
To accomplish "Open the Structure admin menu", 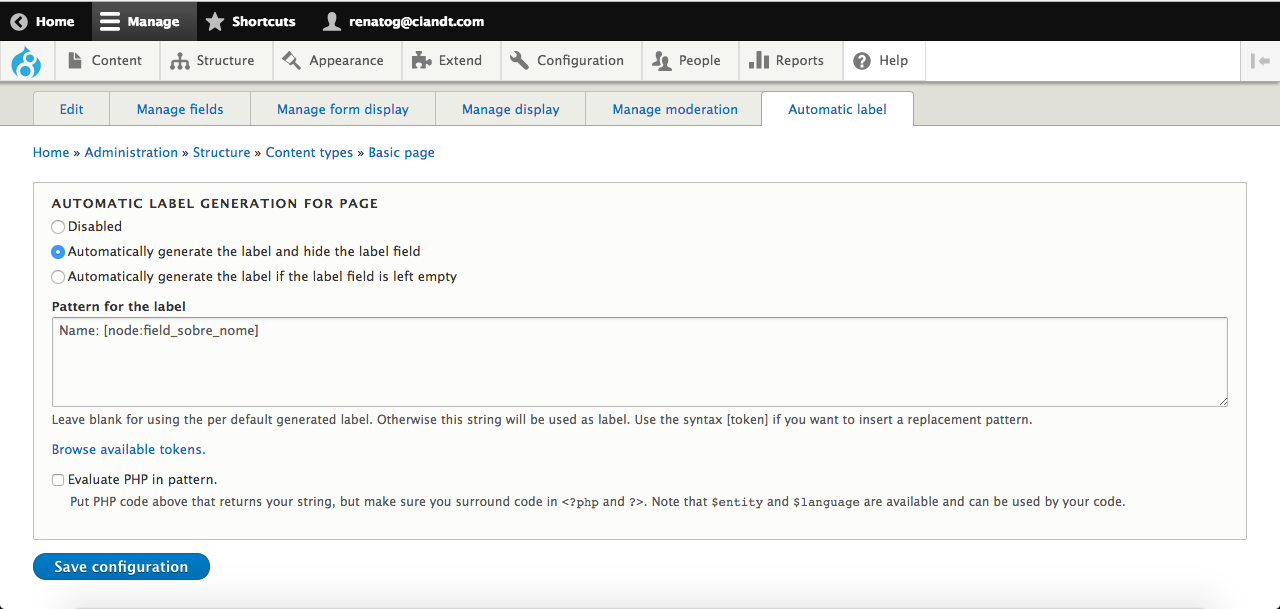I will [212, 61].
